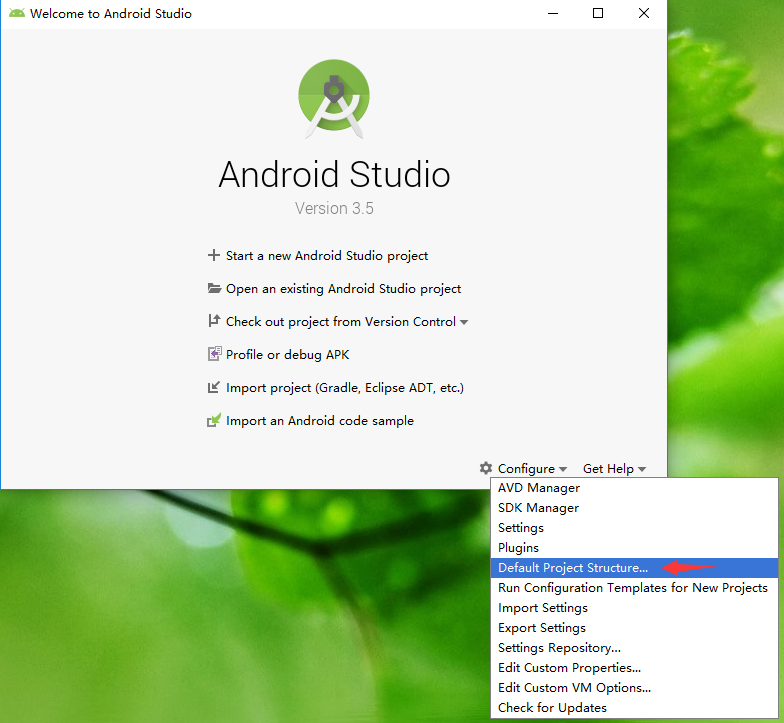Image resolution: width=784 pixels, height=723 pixels.
Task: Choose Export Settings menu entry
Action: [634, 628]
